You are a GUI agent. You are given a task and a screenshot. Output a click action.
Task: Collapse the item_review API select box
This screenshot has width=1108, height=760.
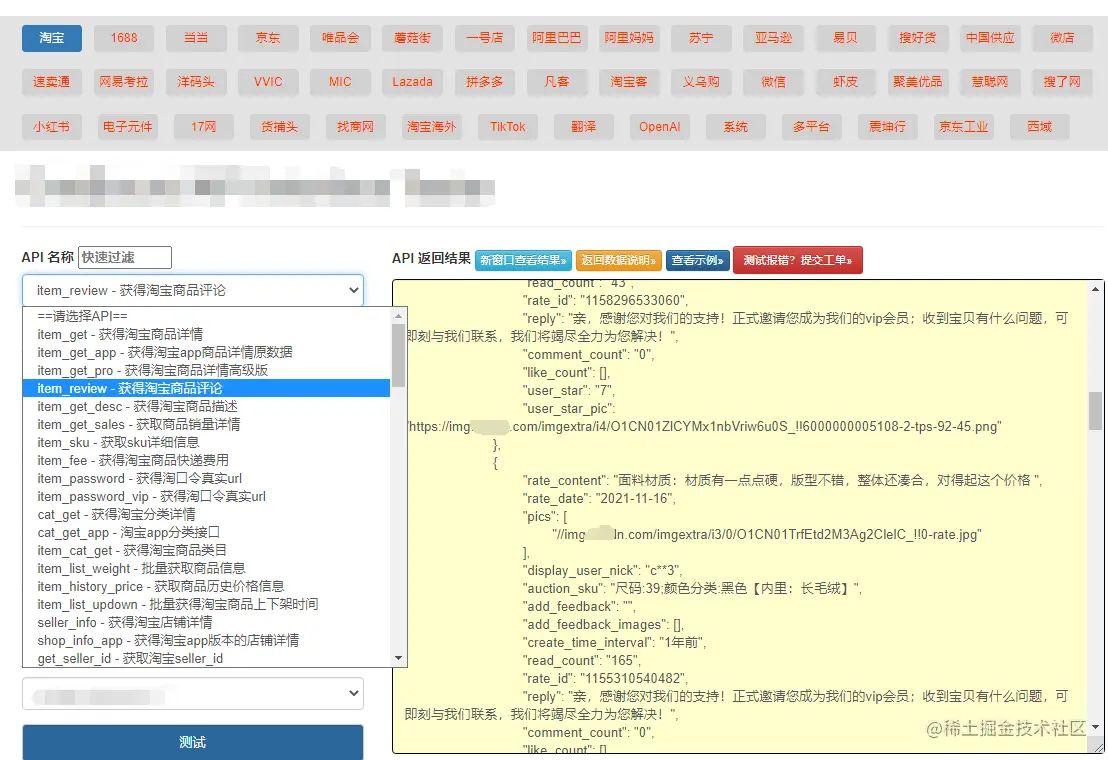(x=193, y=290)
